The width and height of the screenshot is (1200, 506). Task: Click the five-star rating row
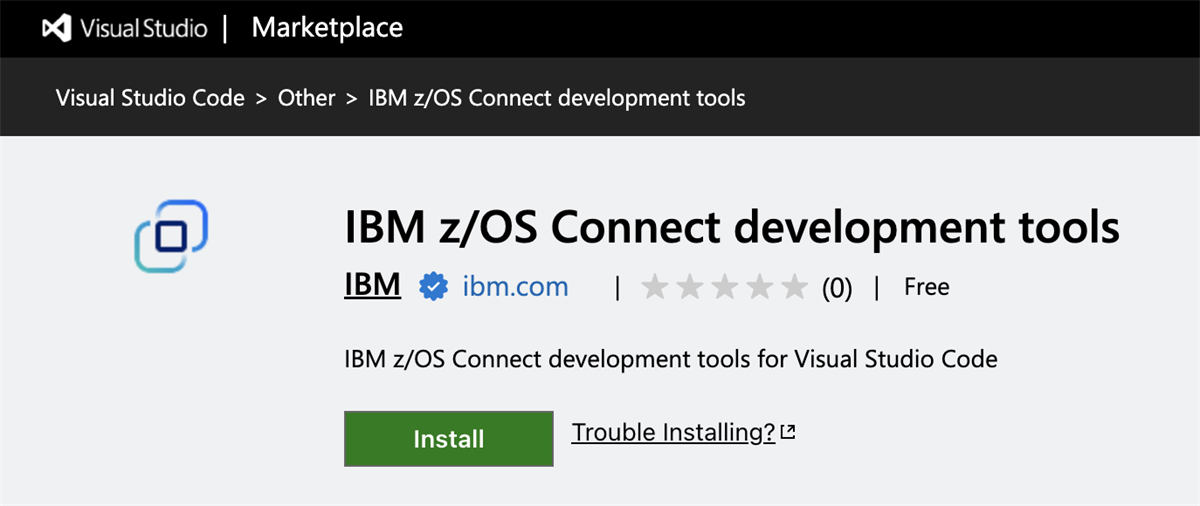[x=724, y=288]
